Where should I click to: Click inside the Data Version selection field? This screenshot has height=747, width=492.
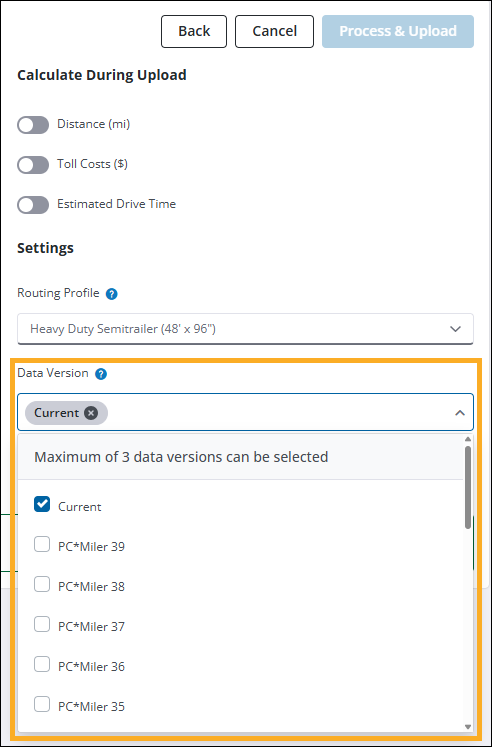pos(245,412)
